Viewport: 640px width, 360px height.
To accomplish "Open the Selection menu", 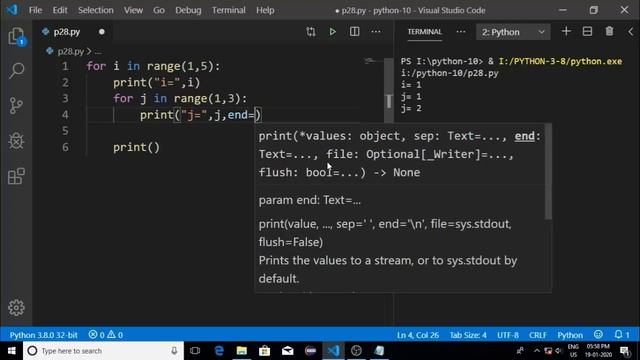I will click(x=96, y=10).
